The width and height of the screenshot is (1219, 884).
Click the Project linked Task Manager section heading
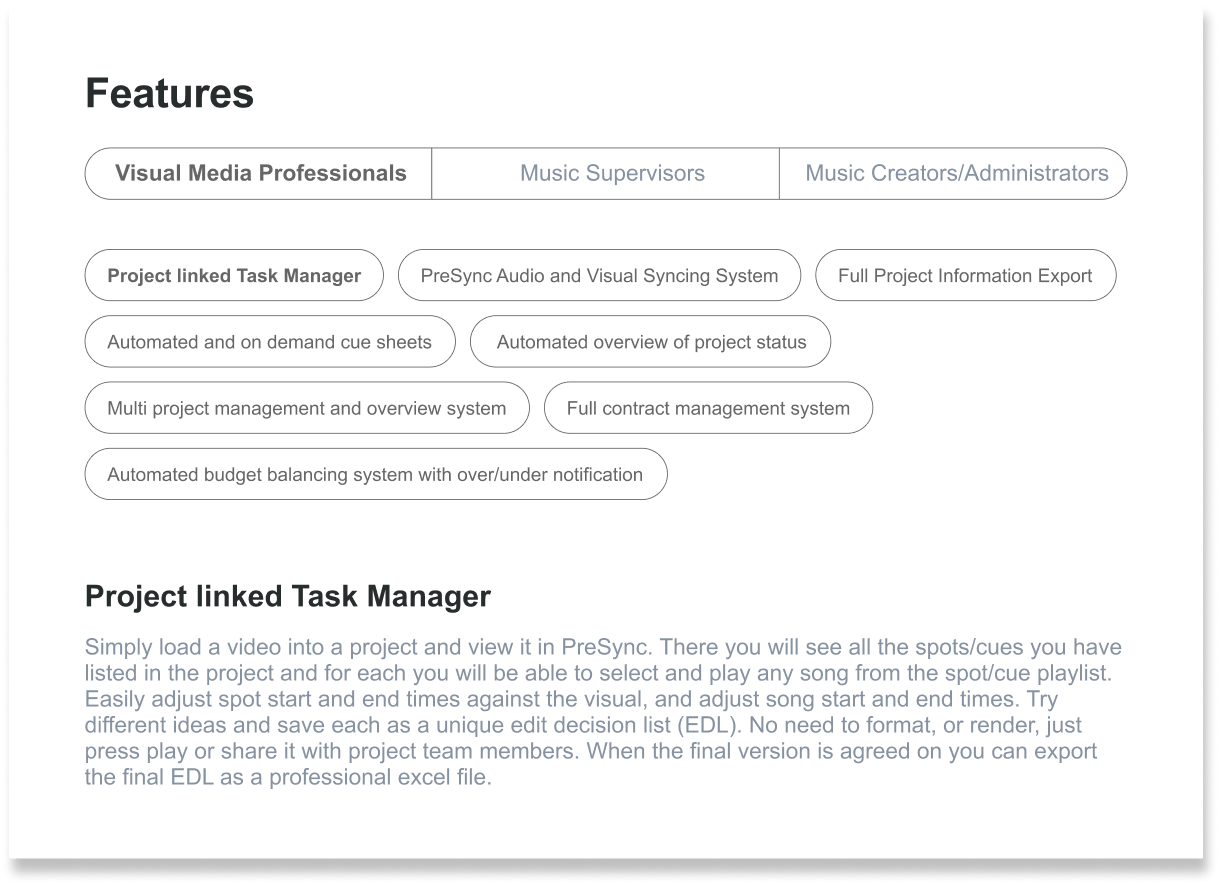click(x=288, y=596)
